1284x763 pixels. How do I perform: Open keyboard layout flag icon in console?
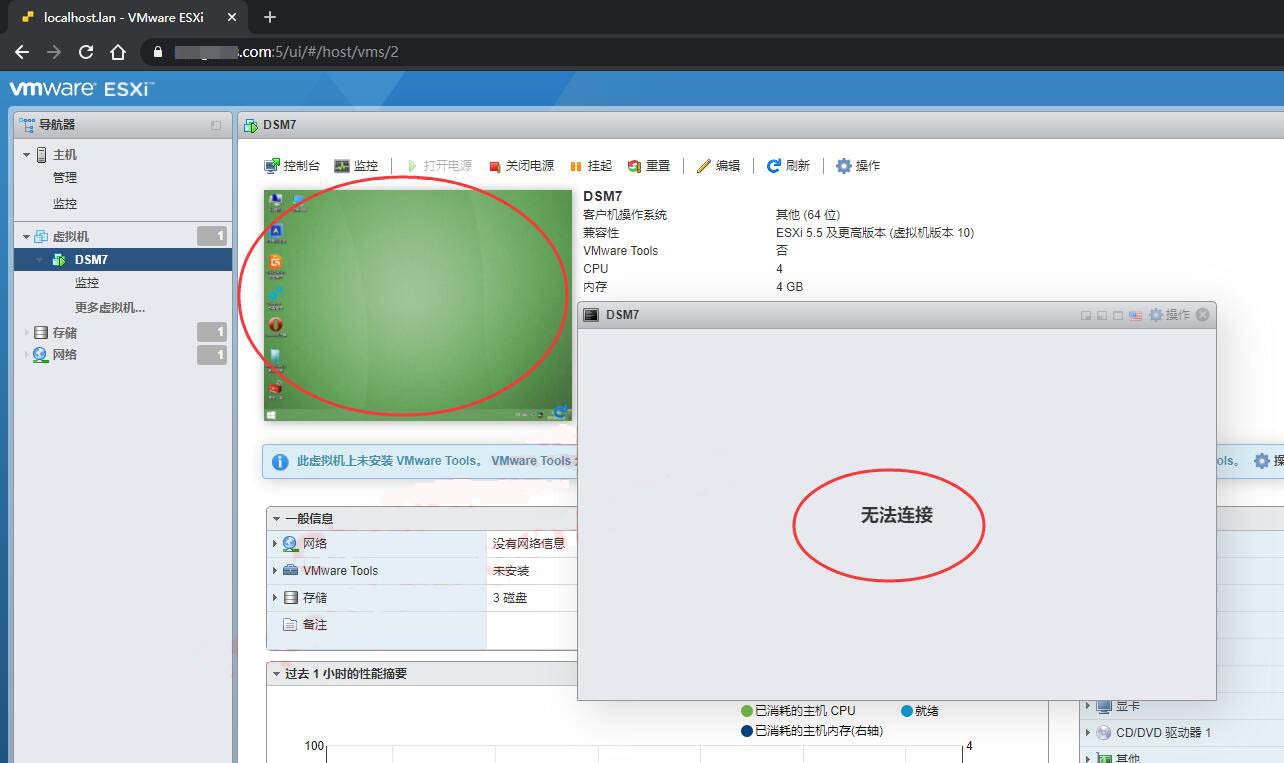coord(1135,316)
